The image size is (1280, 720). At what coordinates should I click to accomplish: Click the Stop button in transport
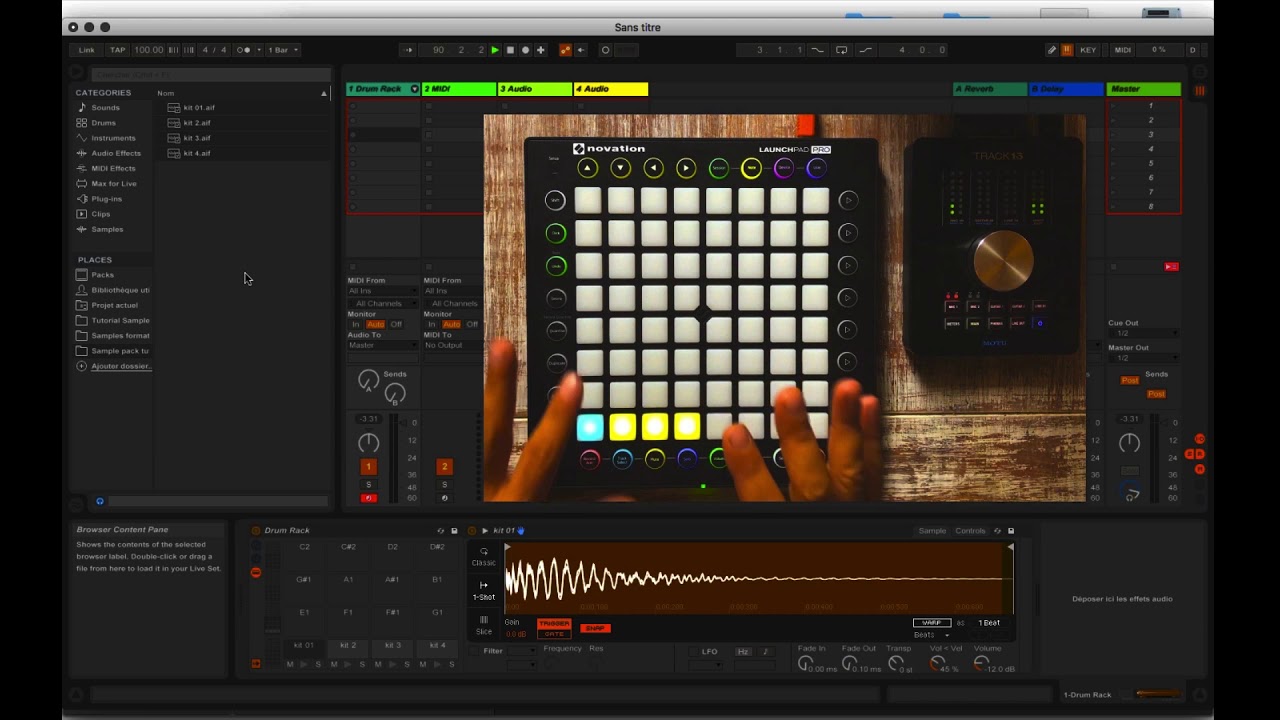(x=510, y=50)
